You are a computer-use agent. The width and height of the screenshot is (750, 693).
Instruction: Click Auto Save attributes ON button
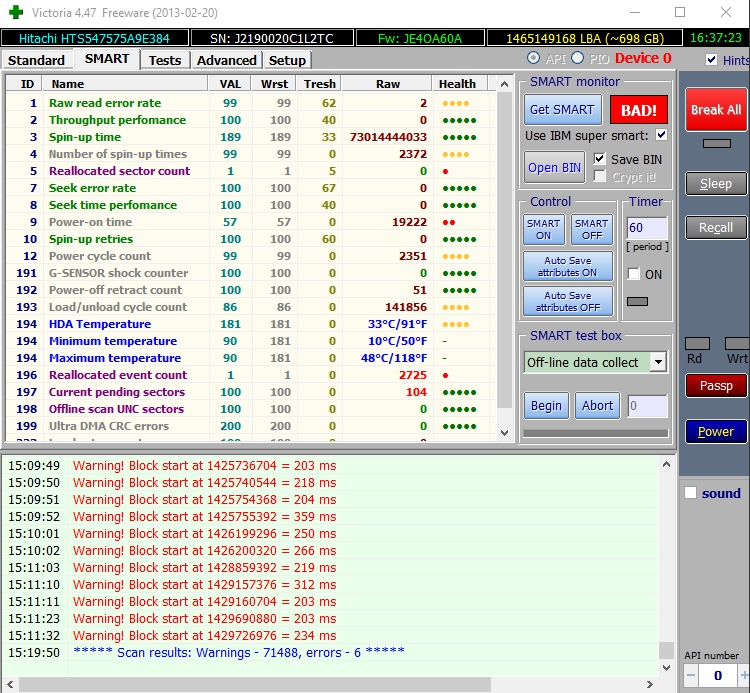click(x=568, y=266)
